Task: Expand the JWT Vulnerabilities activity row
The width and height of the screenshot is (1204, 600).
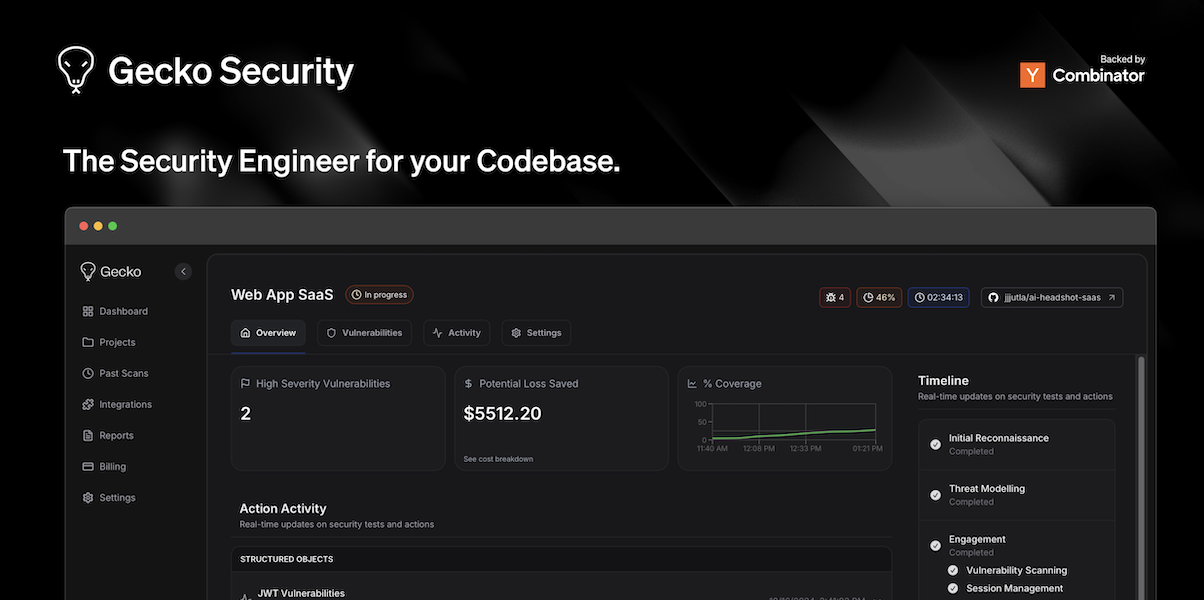Action: pyautogui.click(x=301, y=593)
